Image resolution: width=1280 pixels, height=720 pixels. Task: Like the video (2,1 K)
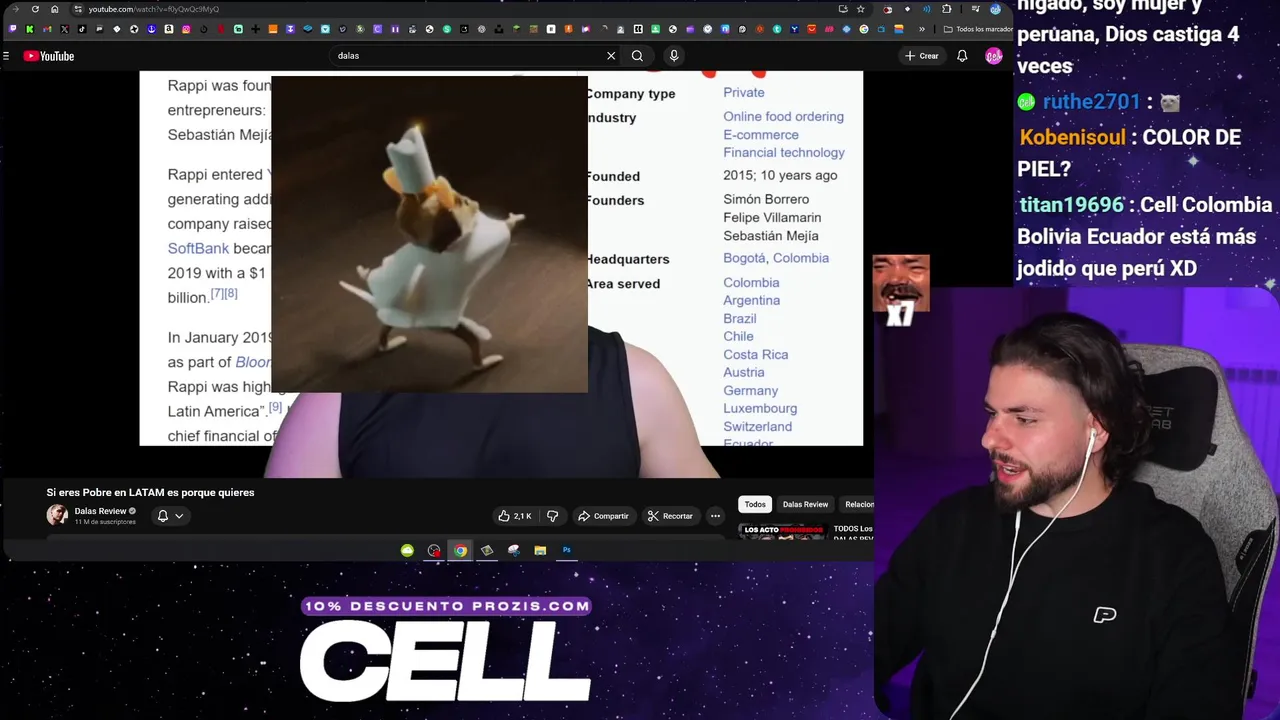[x=515, y=516]
